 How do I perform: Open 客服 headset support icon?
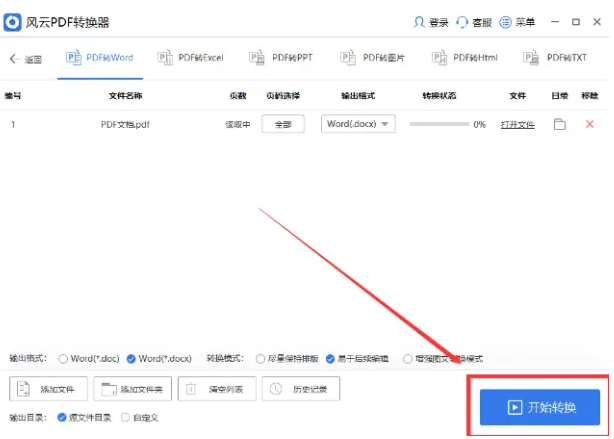(462, 22)
